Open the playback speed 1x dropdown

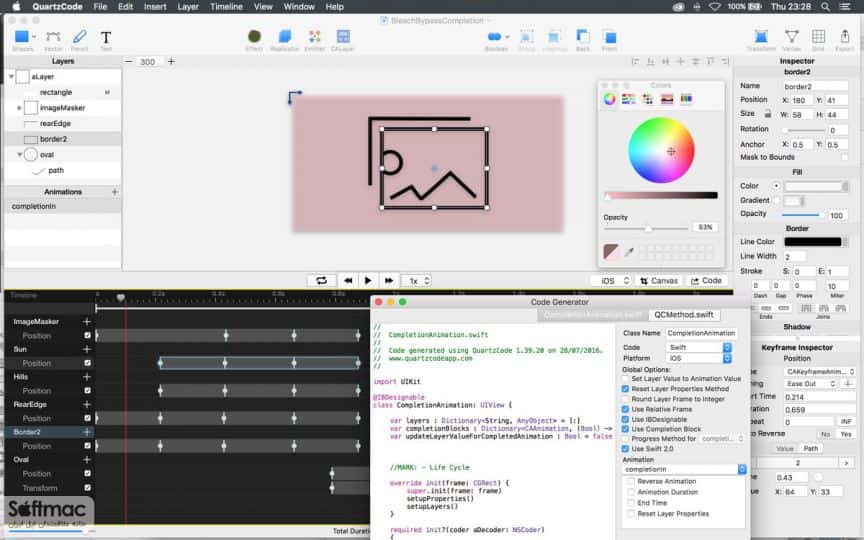pyautogui.click(x=417, y=281)
